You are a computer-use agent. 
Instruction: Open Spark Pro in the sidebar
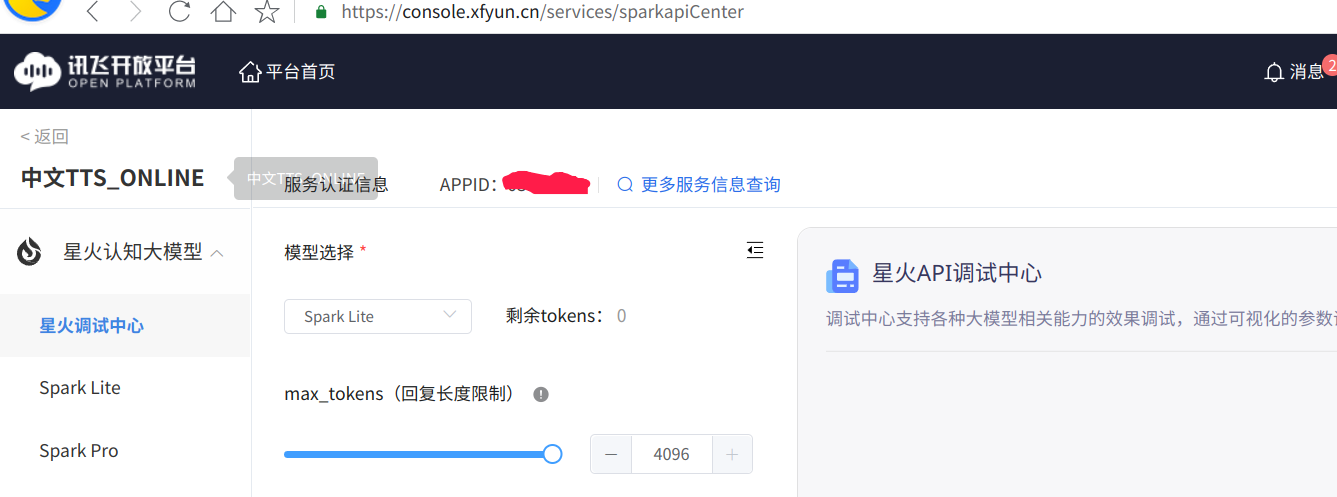click(x=79, y=451)
